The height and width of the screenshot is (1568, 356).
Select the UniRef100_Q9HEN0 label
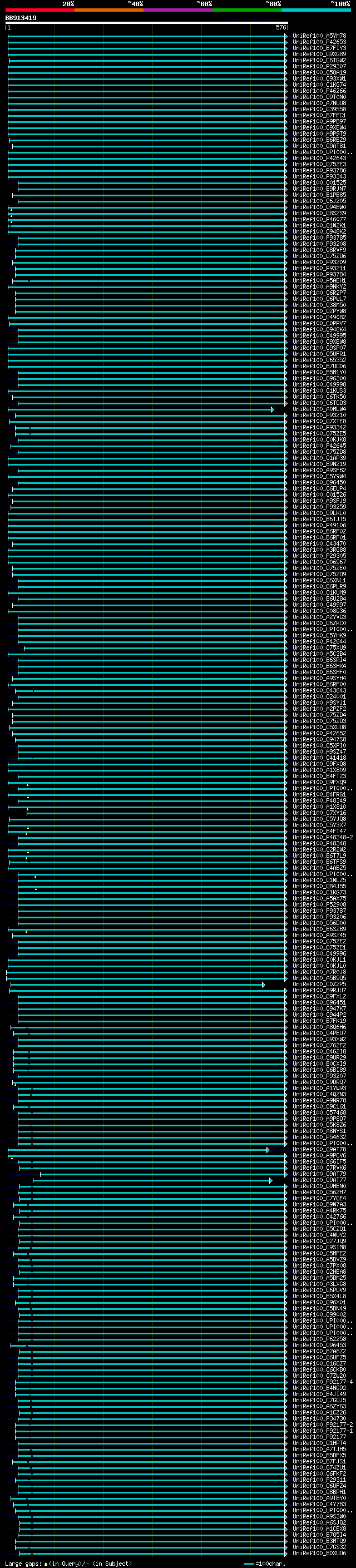coord(319,1186)
